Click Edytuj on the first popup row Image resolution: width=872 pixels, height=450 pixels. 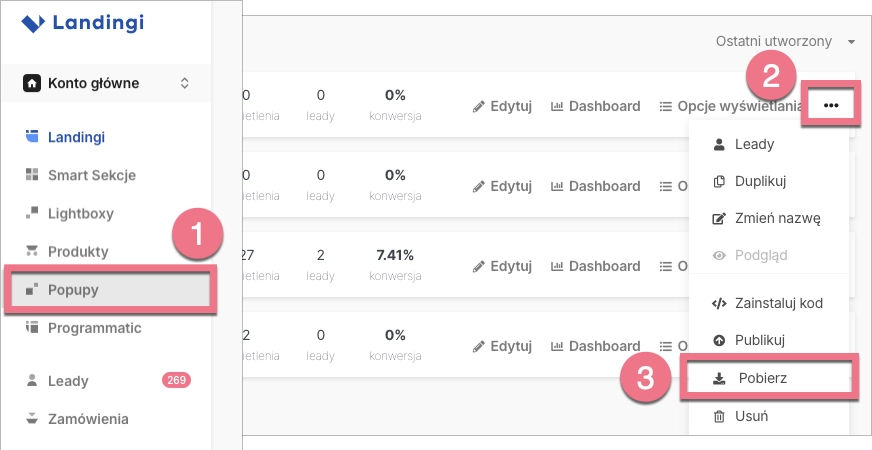pyautogui.click(x=502, y=106)
